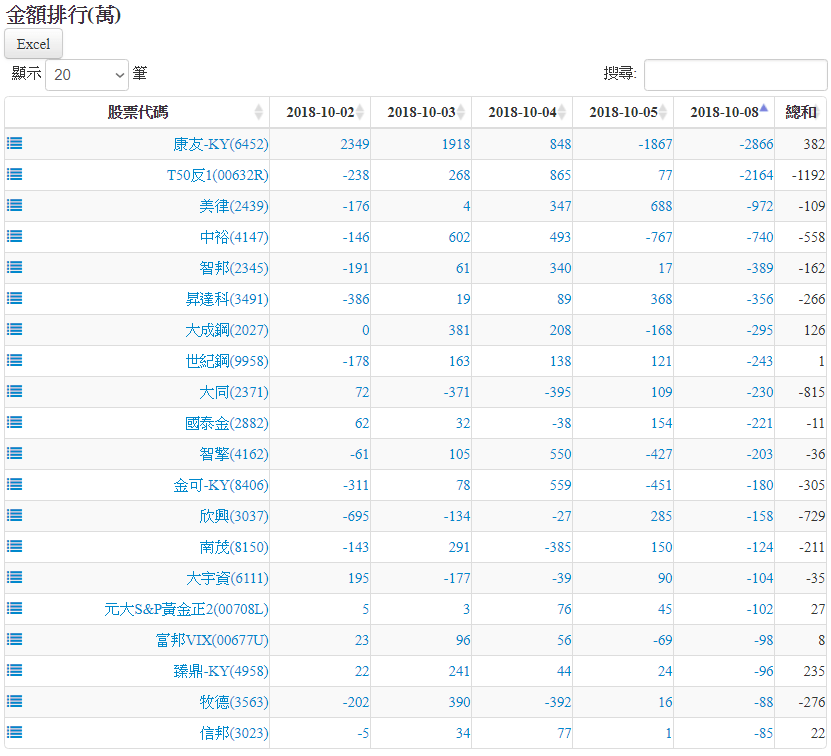
Task: Click the list icon in the 富邦VIX(00677U) row
Action: coord(15,639)
